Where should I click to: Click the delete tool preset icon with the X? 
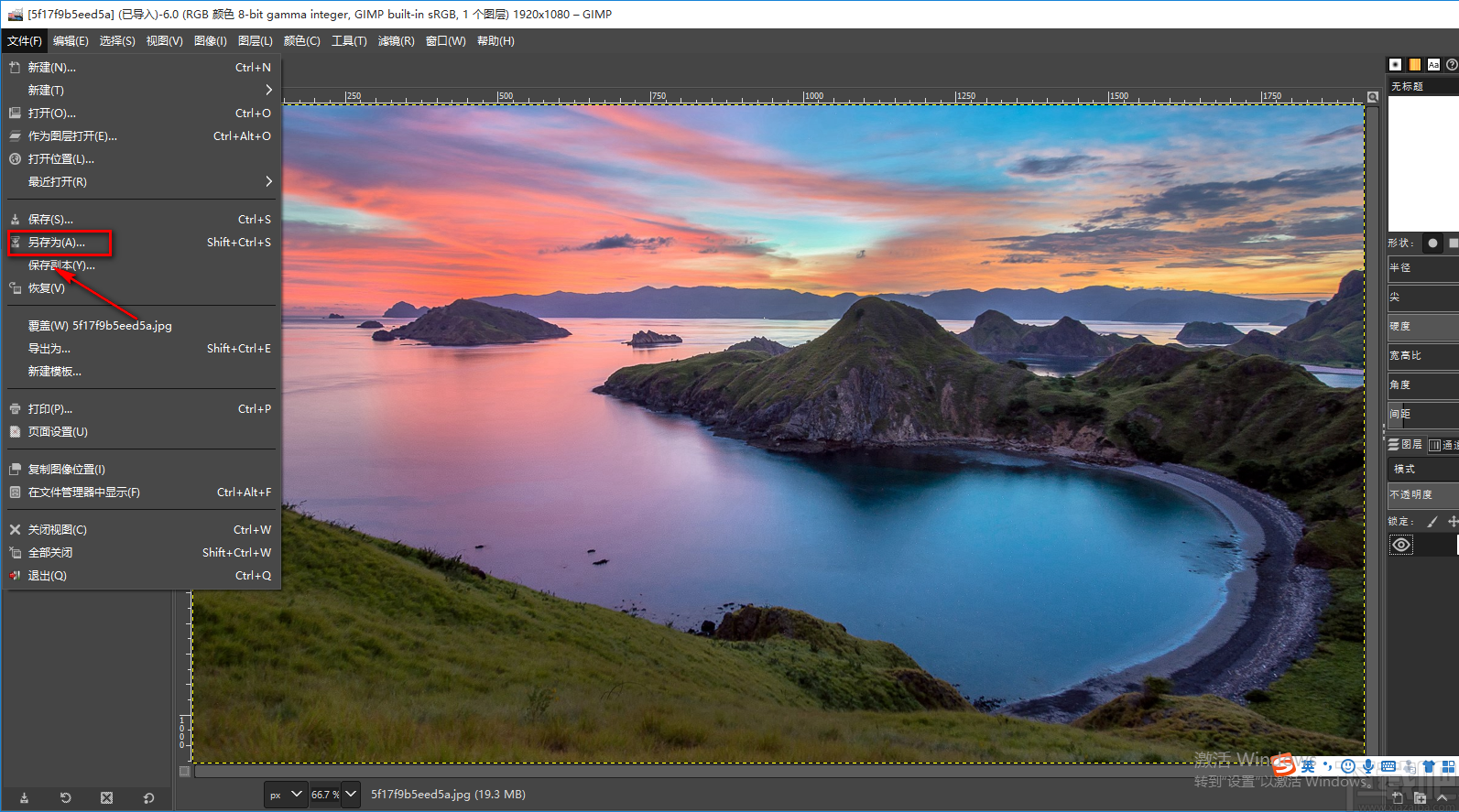106,797
